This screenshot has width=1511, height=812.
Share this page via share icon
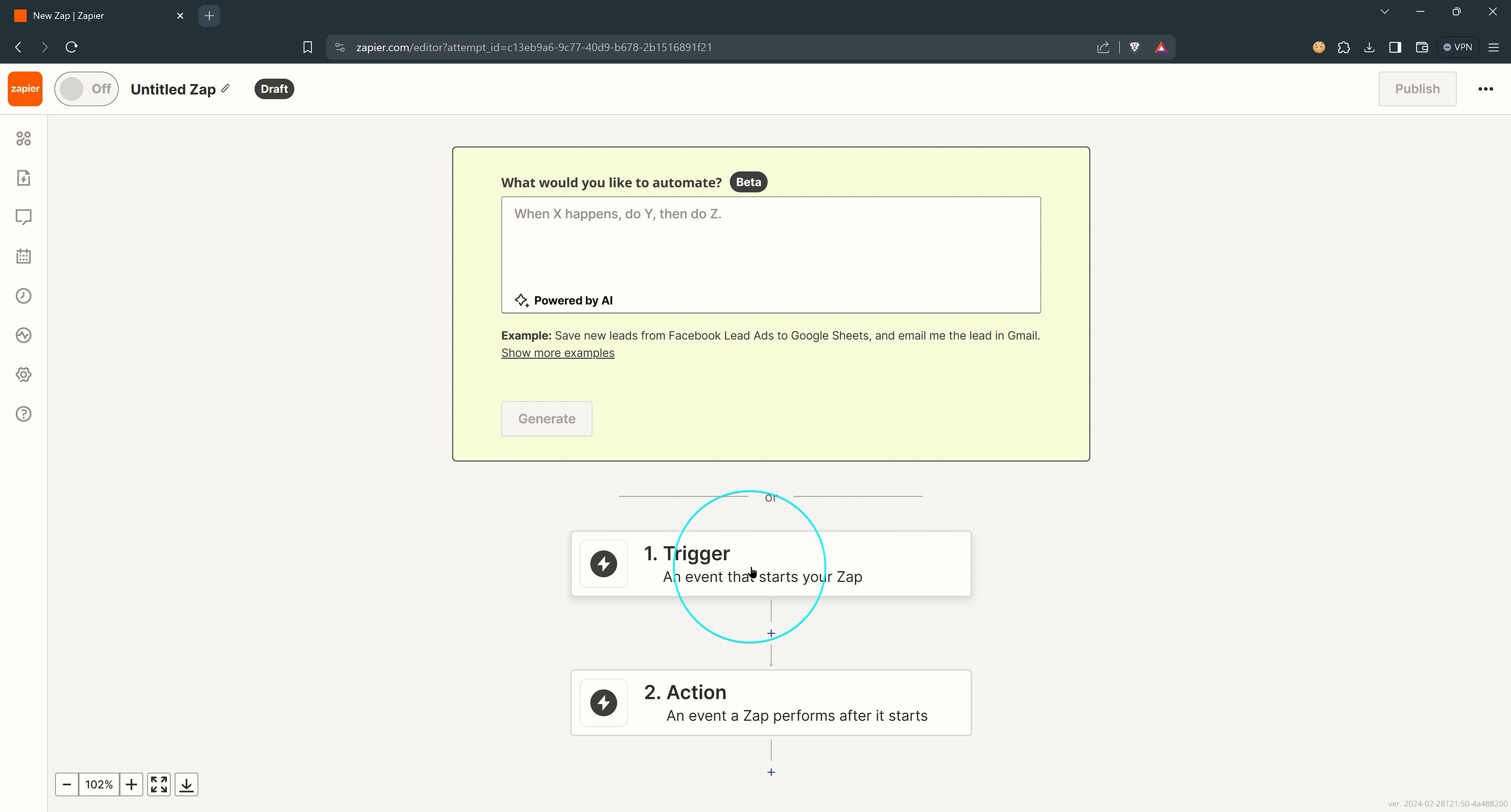1103,47
